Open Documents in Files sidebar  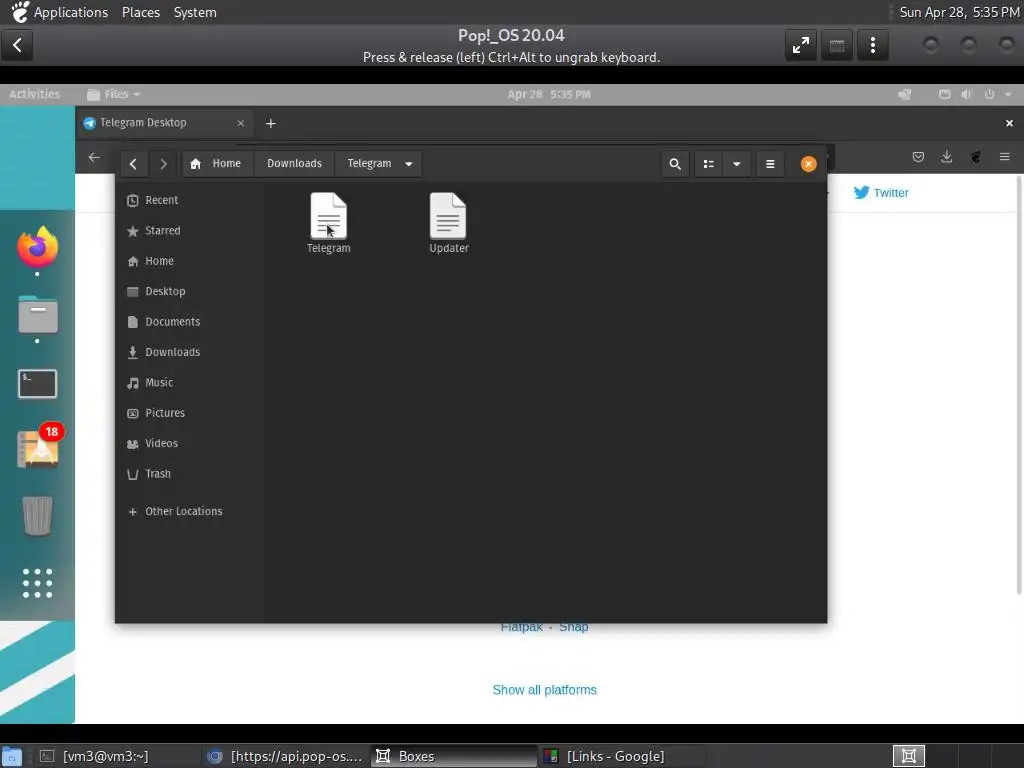(x=189, y=322)
